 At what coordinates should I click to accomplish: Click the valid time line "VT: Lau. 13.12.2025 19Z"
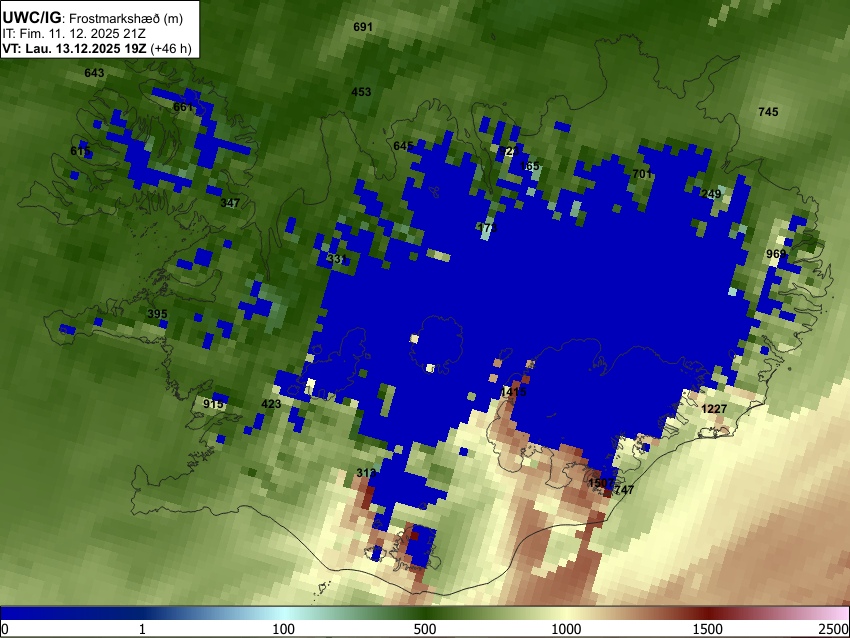(74, 48)
